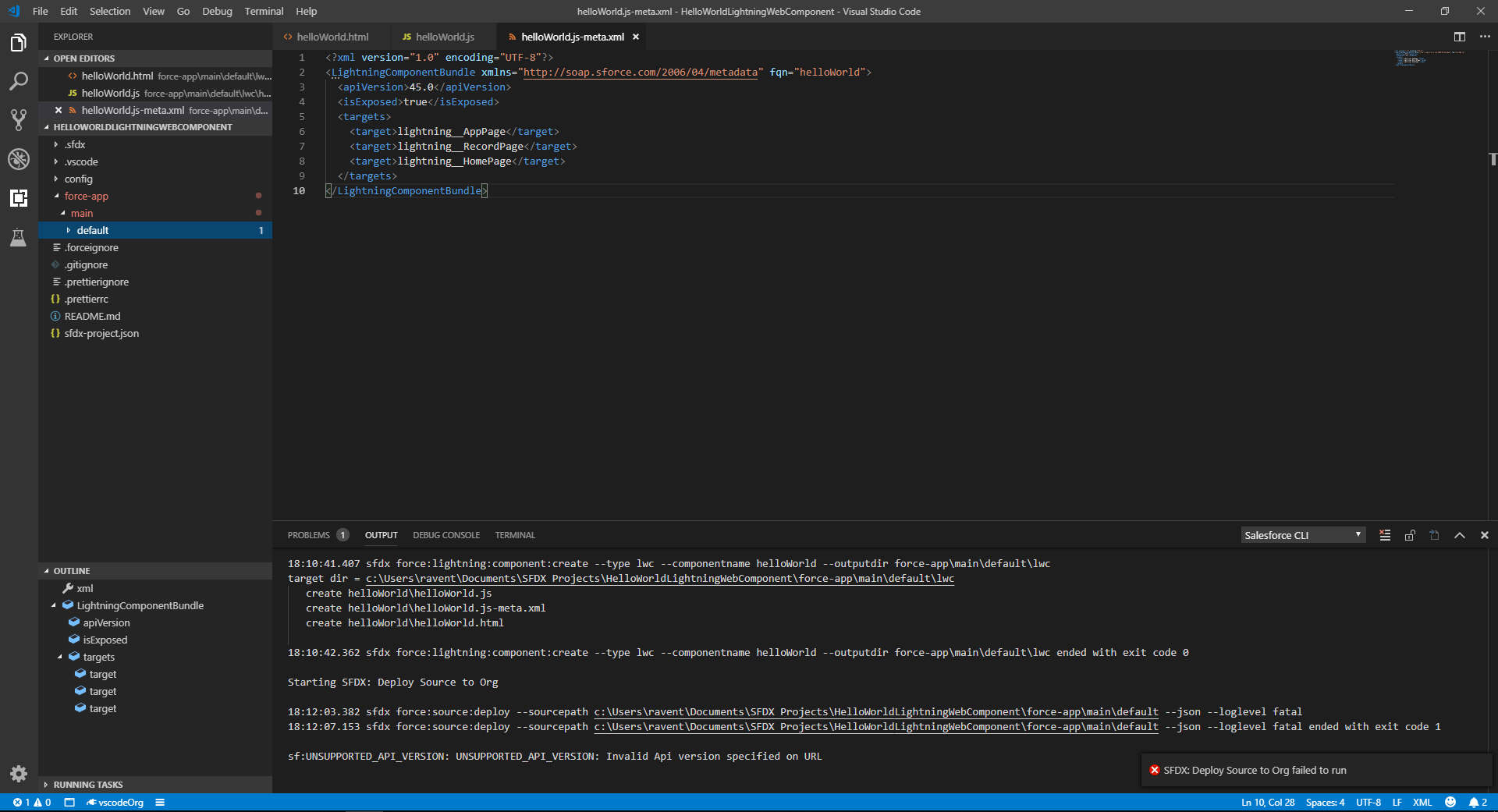
Task: Open the Terminal menu
Action: point(264,11)
